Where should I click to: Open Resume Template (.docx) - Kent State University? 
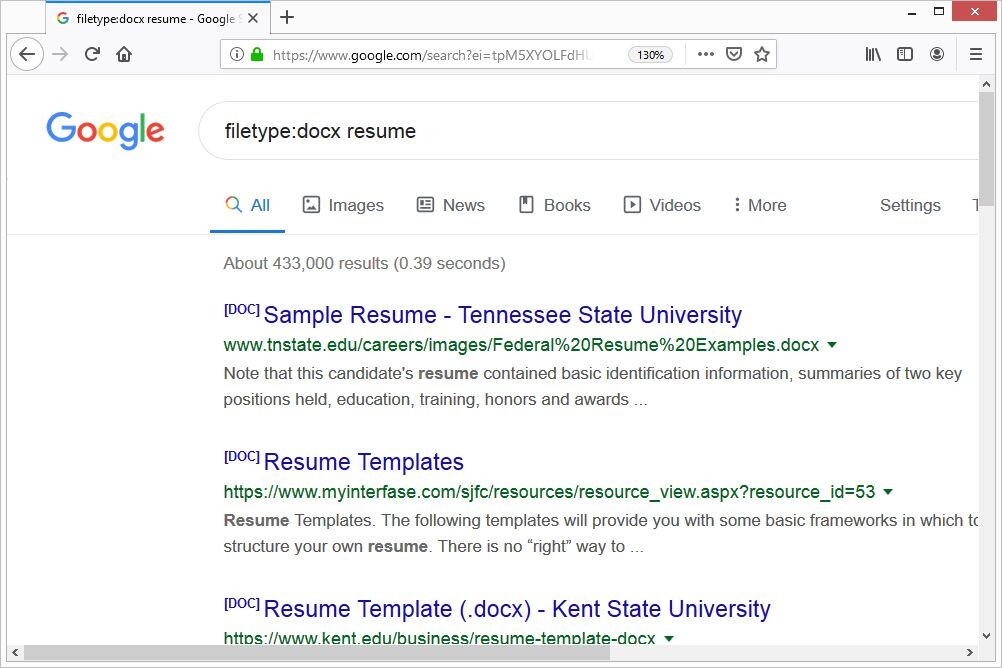click(517, 609)
